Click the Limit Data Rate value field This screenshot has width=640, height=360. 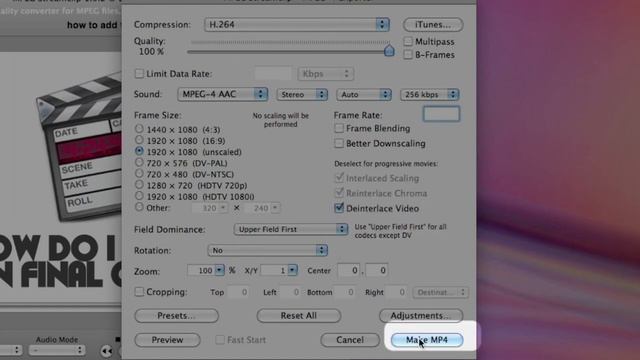[x=273, y=73]
